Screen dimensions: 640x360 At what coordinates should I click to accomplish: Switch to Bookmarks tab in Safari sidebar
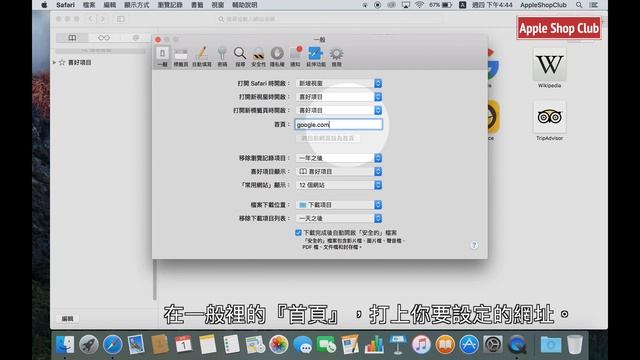click(x=72, y=38)
